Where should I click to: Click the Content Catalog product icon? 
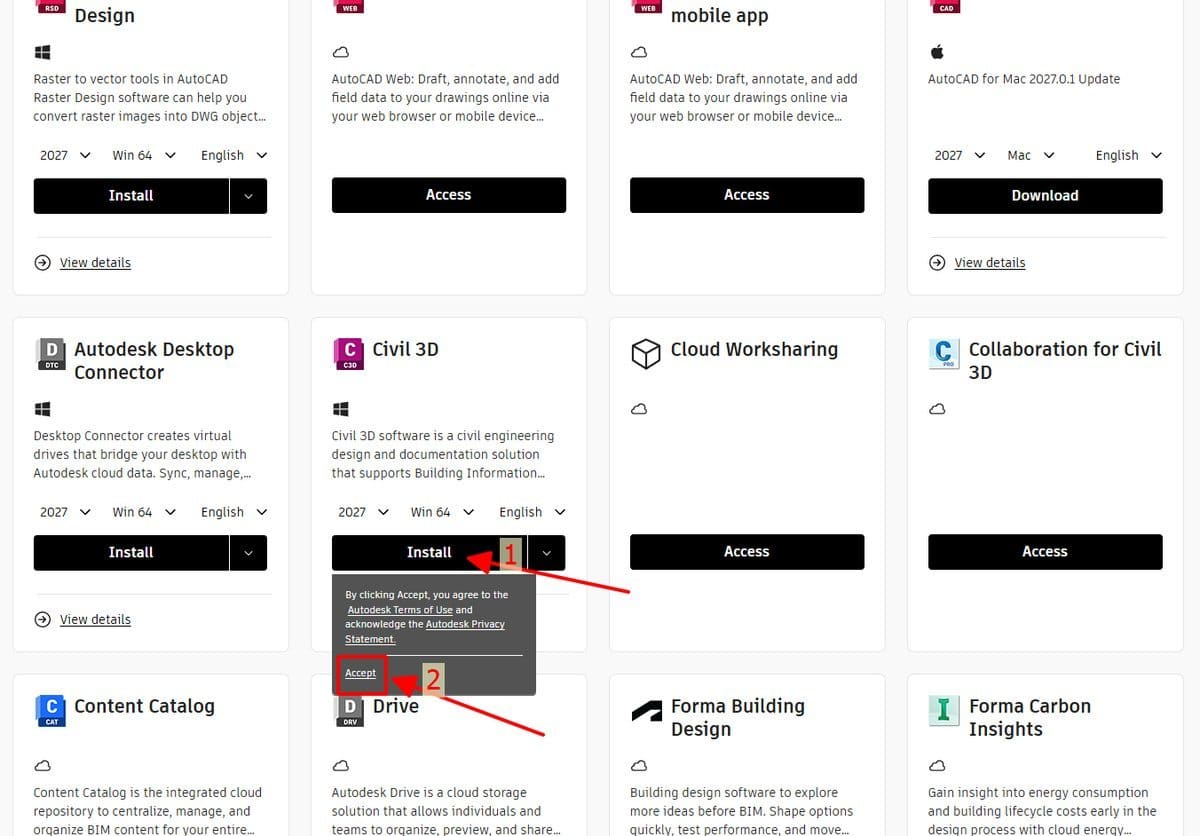(x=51, y=710)
